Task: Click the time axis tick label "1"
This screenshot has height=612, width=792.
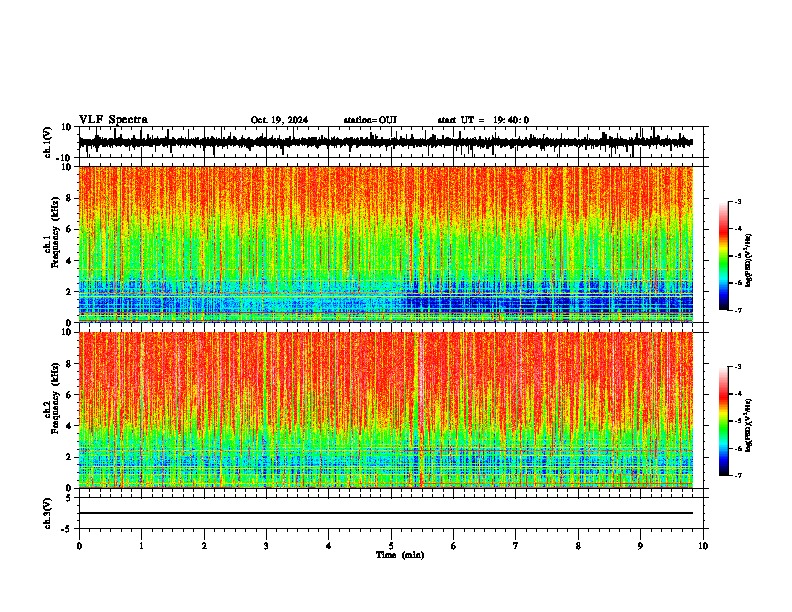Action: [x=141, y=546]
